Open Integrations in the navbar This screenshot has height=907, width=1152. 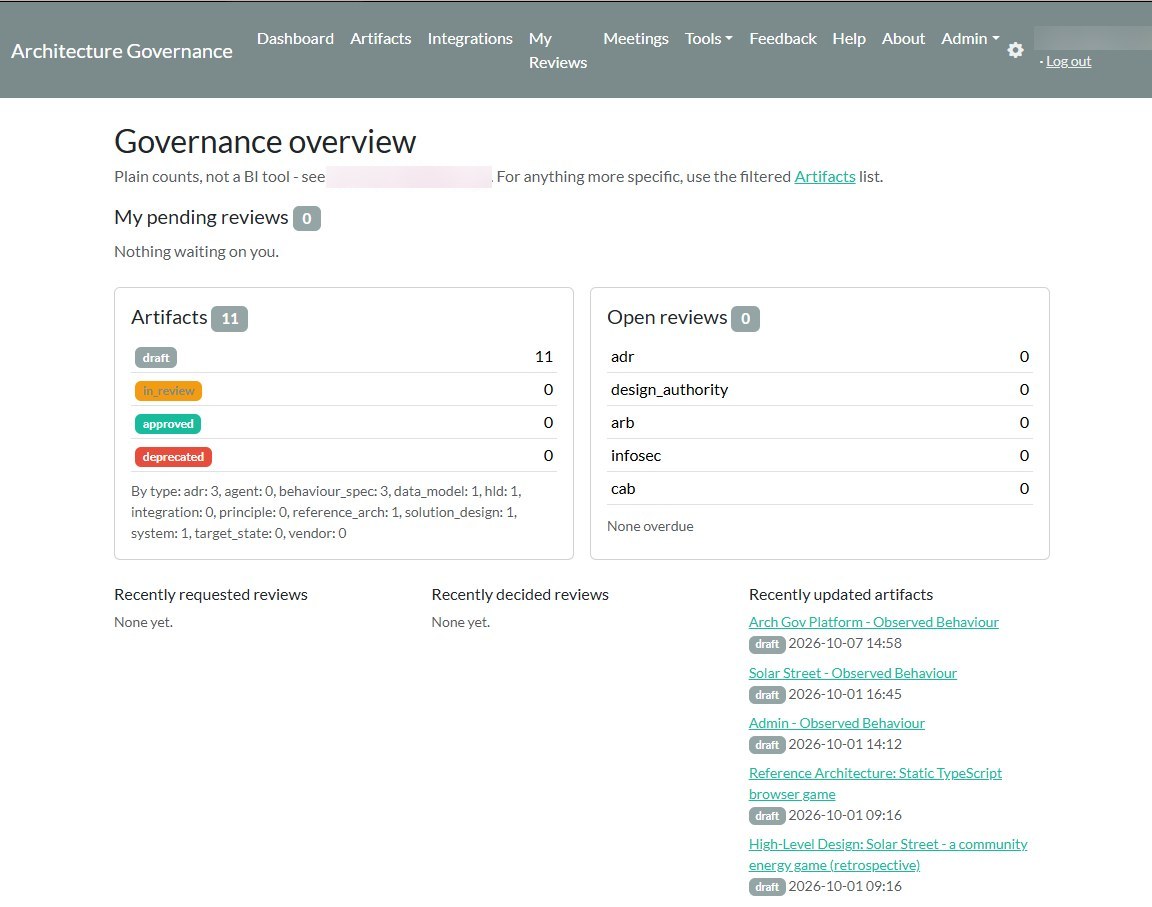tap(470, 38)
